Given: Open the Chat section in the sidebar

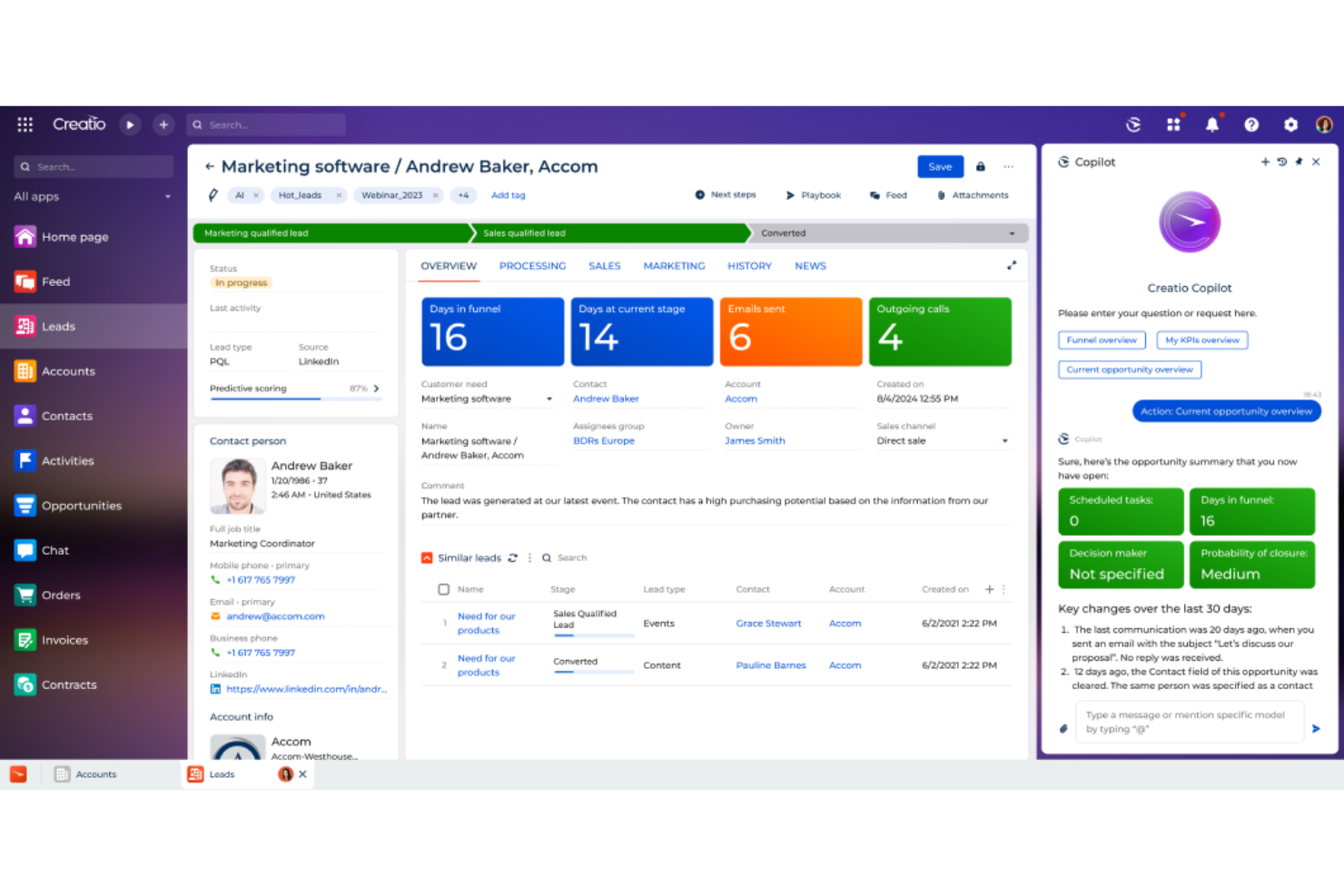Looking at the screenshot, I should tap(54, 550).
